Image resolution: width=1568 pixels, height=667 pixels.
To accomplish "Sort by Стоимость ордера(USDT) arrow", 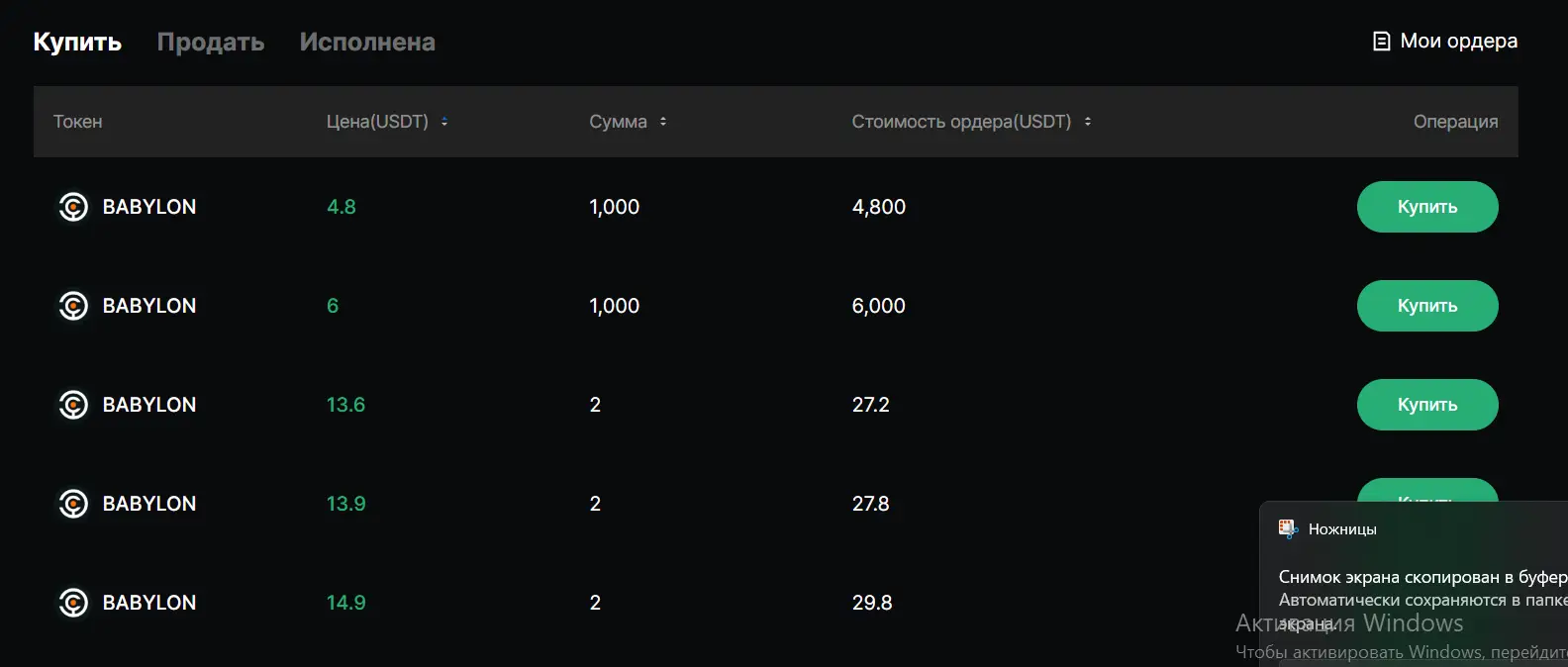I will pyautogui.click(x=1088, y=122).
